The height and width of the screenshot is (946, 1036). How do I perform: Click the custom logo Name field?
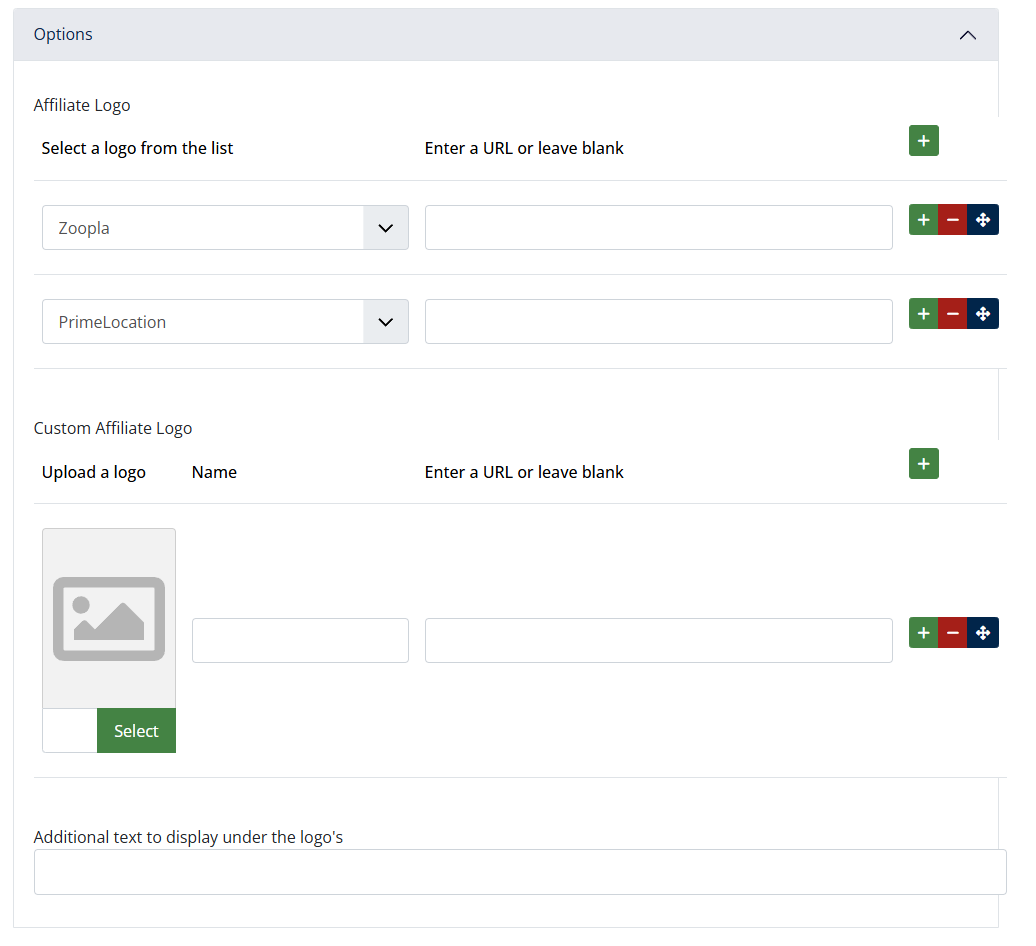pyautogui.click(x=300, y=641)
